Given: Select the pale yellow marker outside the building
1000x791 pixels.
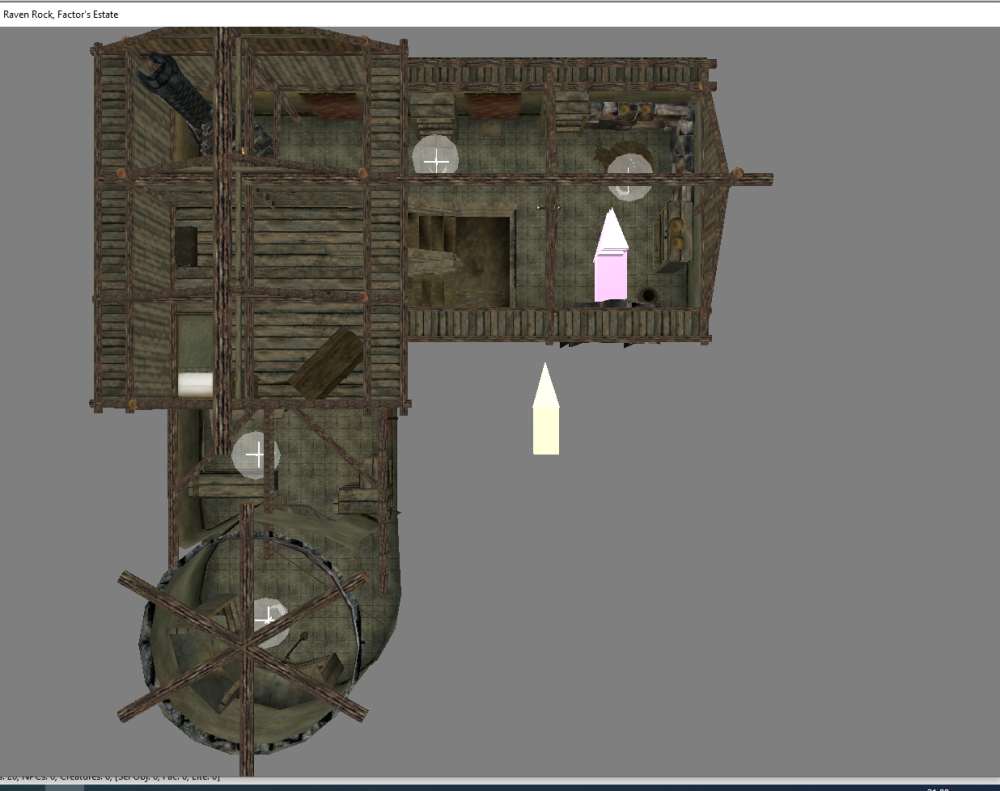Looking at the screenshot, I should [x=546, y=409].
